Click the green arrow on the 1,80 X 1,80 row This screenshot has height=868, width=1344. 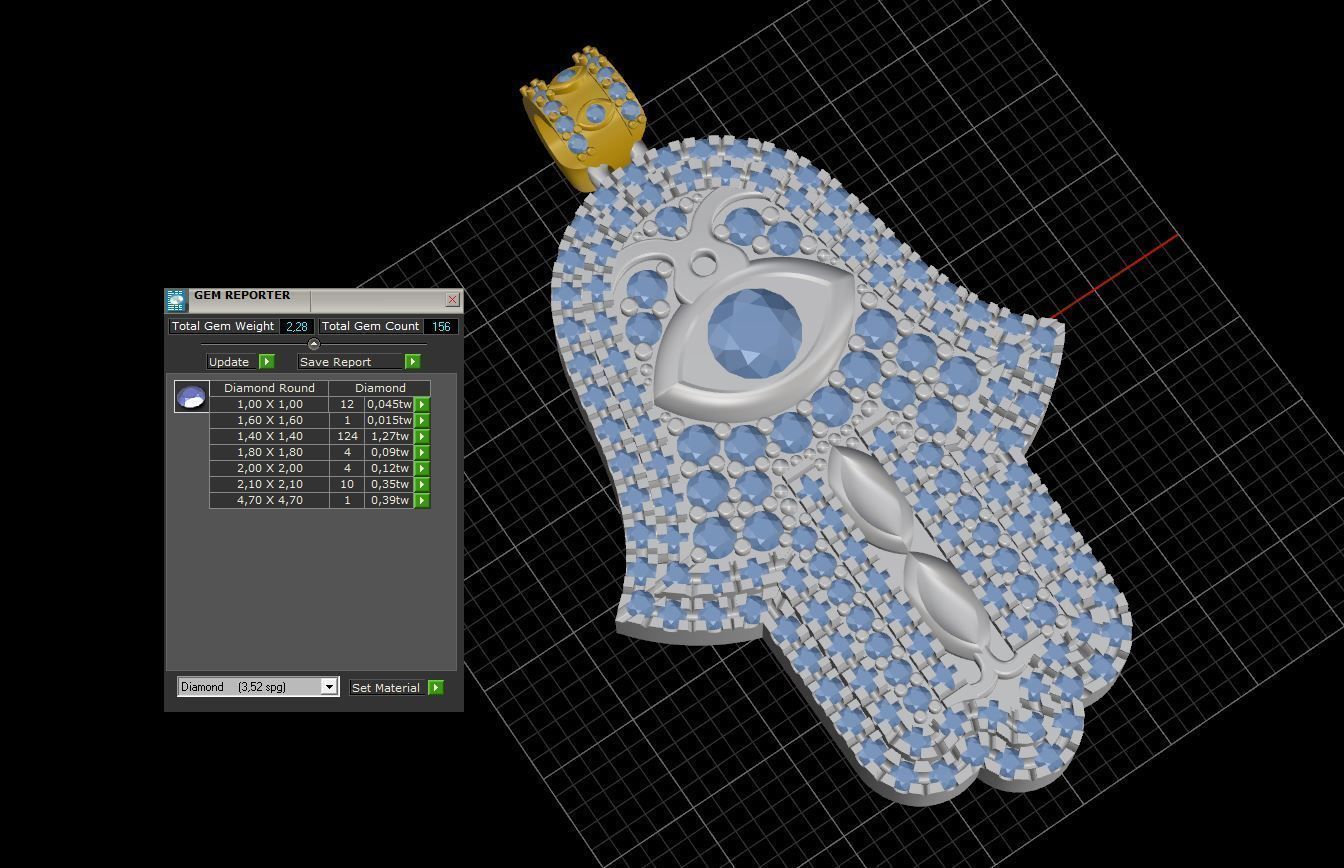pos(422,452)
